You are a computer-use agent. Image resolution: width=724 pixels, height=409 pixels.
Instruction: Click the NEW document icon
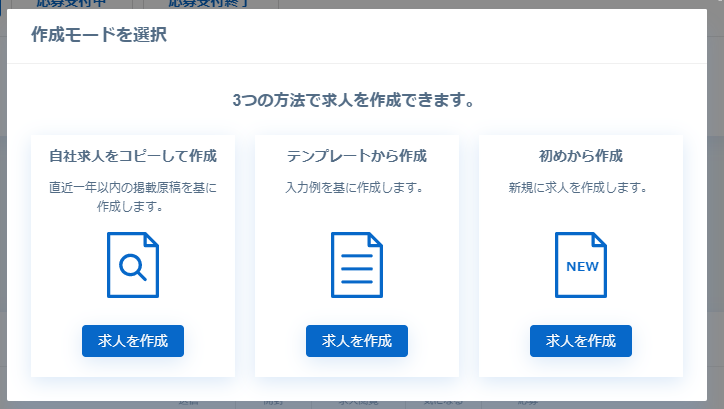pyautogui.click(x=581, y=265)
